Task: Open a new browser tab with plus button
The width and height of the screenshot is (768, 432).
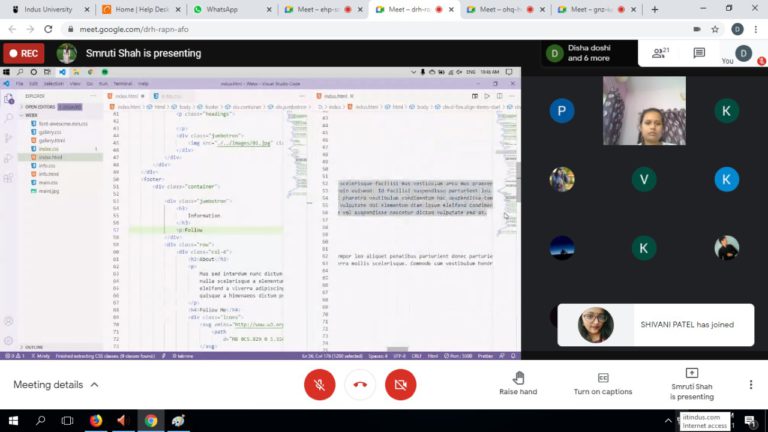Action: [655, 9]
